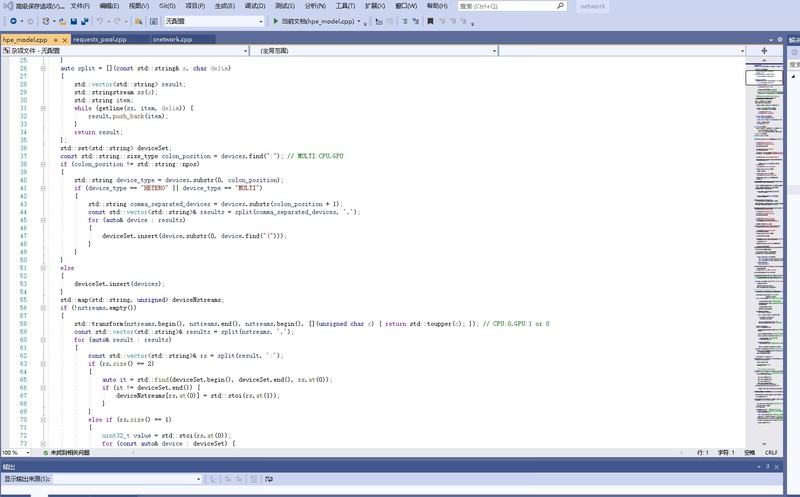Collapse the for loop at line 45
Image resolution: width=800 pixels, height=497 pixels.
tap(43, 220)
